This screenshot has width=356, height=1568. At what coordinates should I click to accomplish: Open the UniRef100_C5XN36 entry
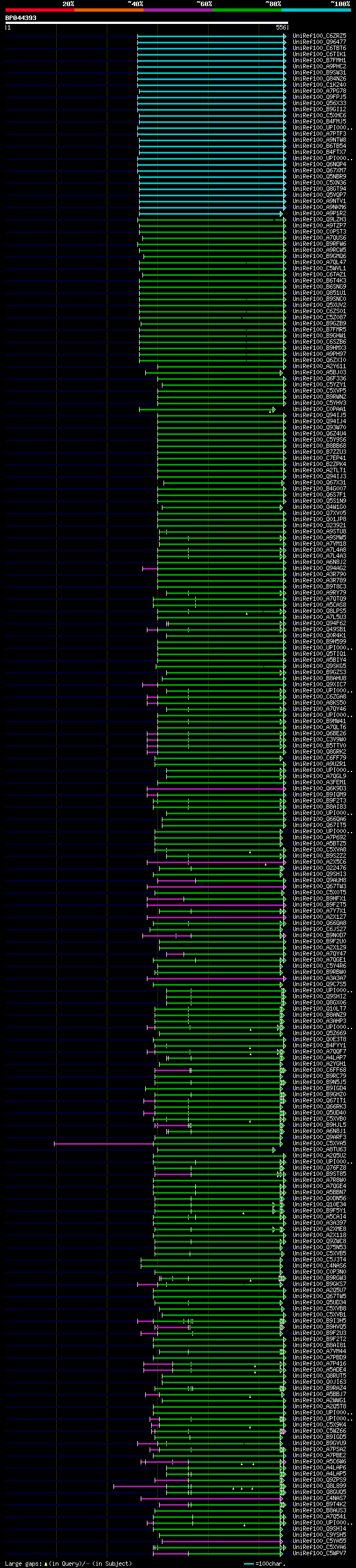point(319,182)
